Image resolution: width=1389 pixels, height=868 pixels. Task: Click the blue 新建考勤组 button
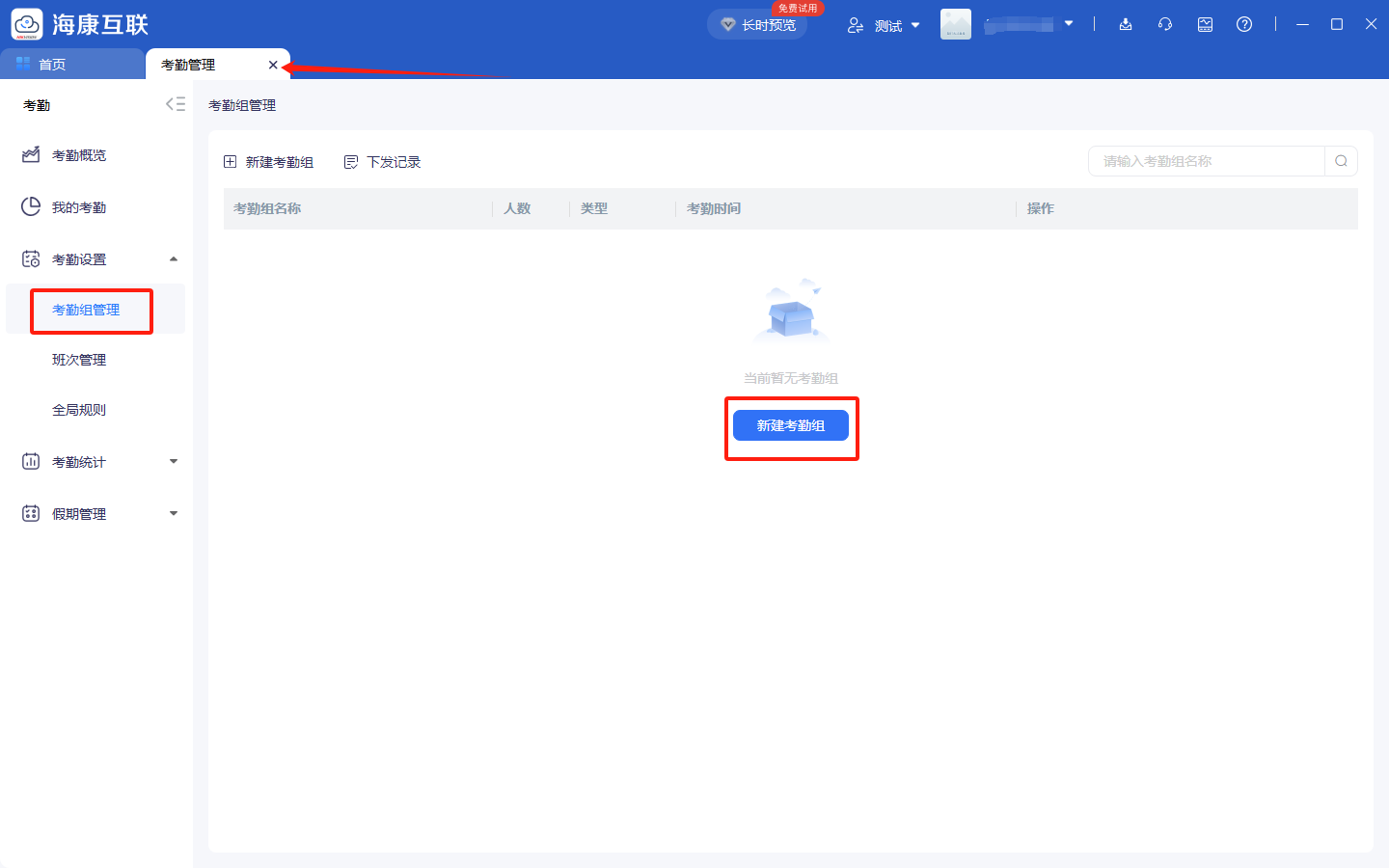791,424
